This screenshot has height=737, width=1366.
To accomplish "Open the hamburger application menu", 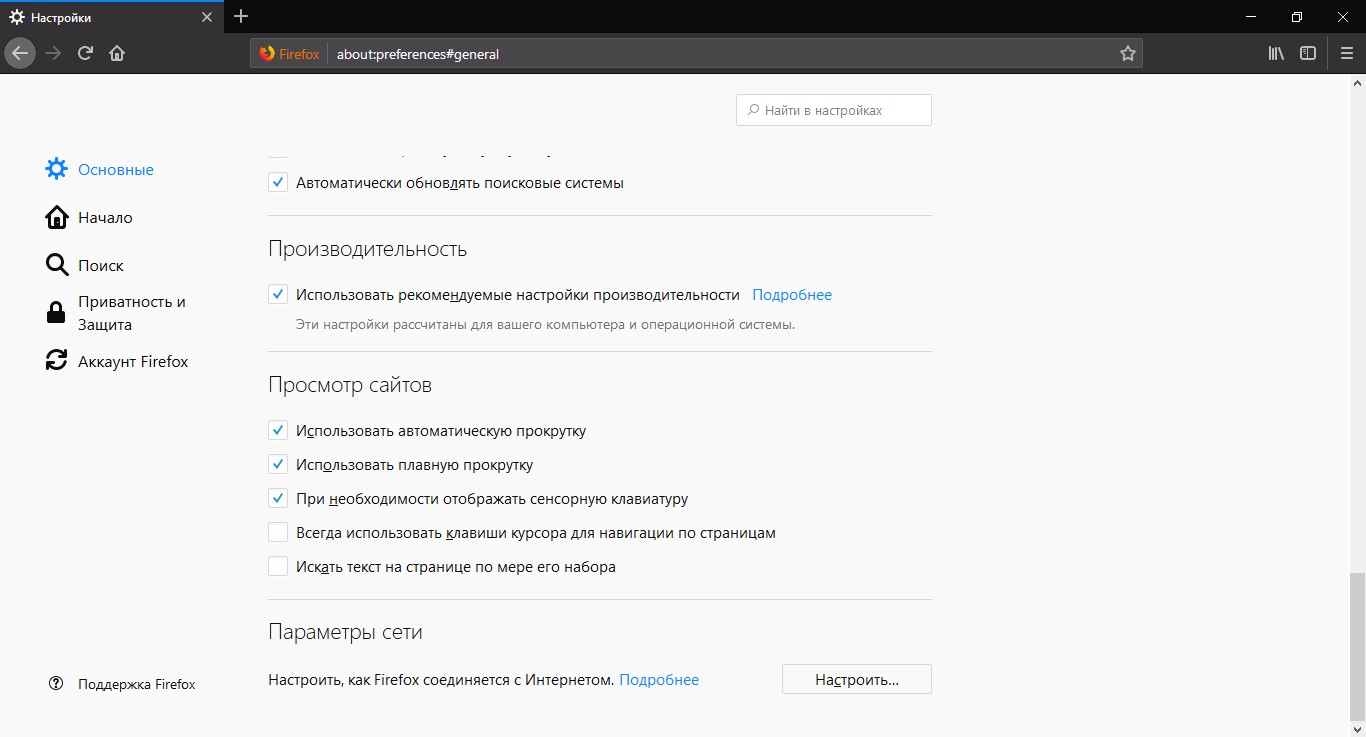I will click(x=1346, y=53).
